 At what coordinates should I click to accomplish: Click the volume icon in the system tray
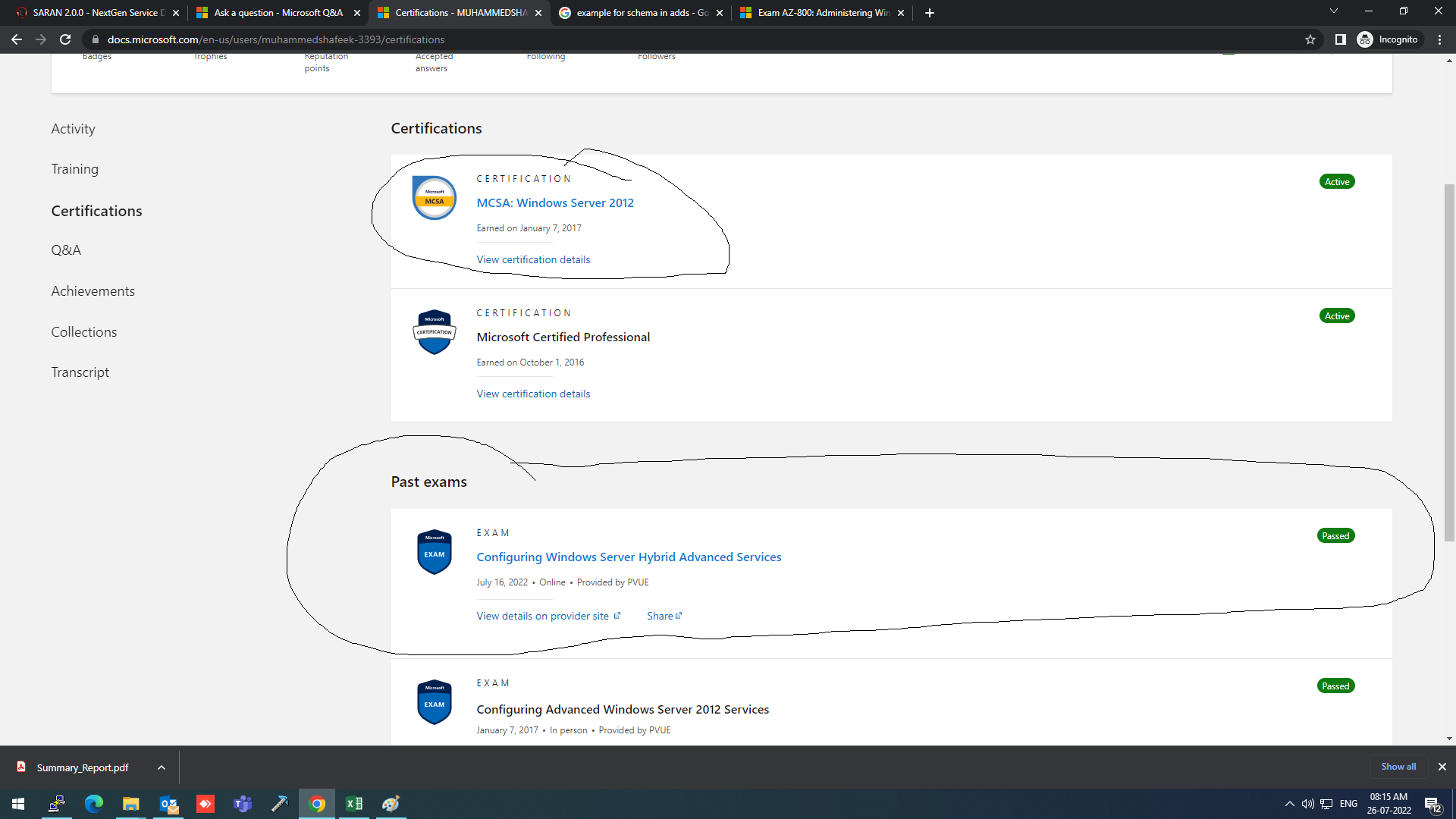pos(1307,804)
